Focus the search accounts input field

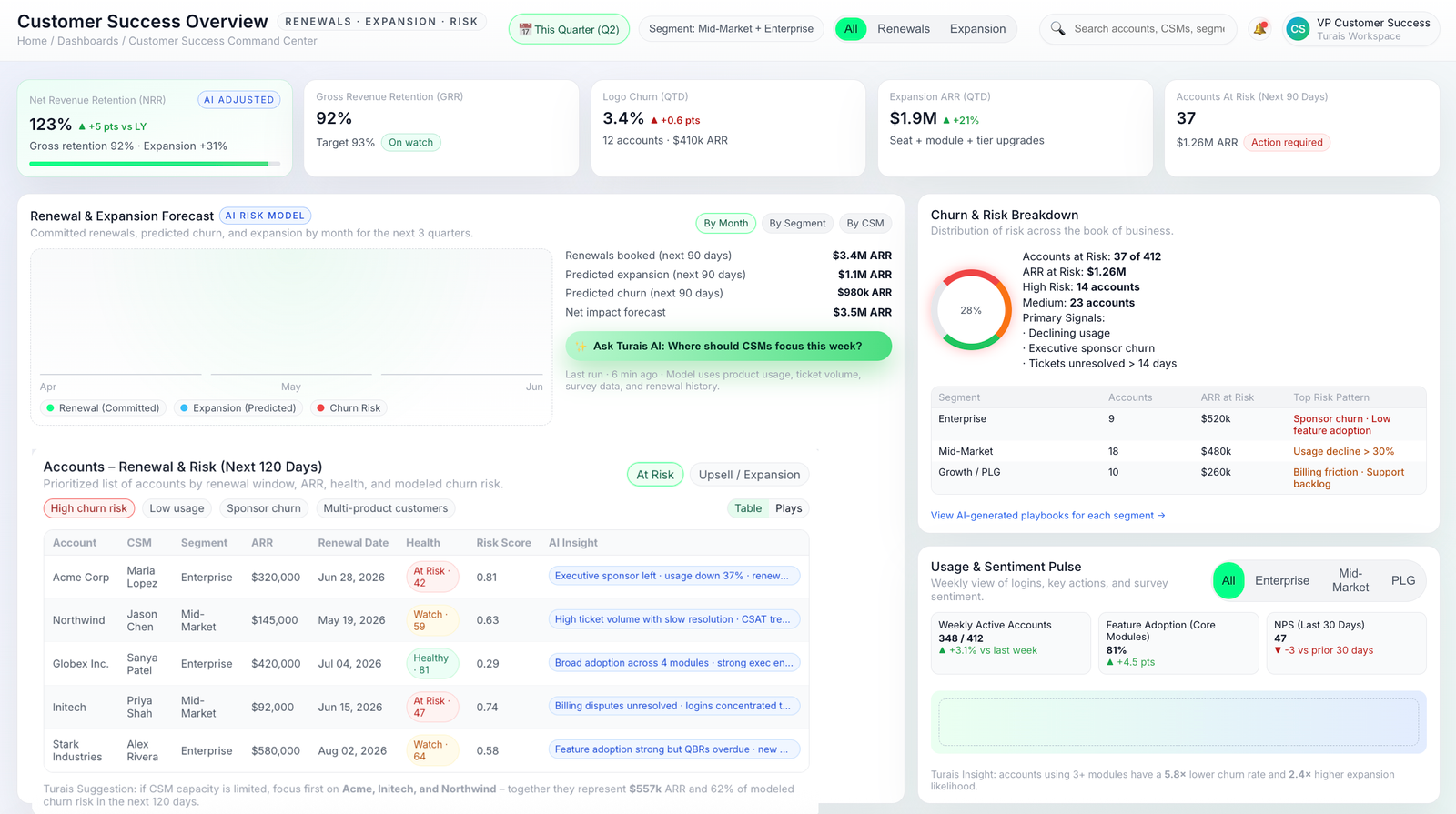click(x=1149, y=29)
